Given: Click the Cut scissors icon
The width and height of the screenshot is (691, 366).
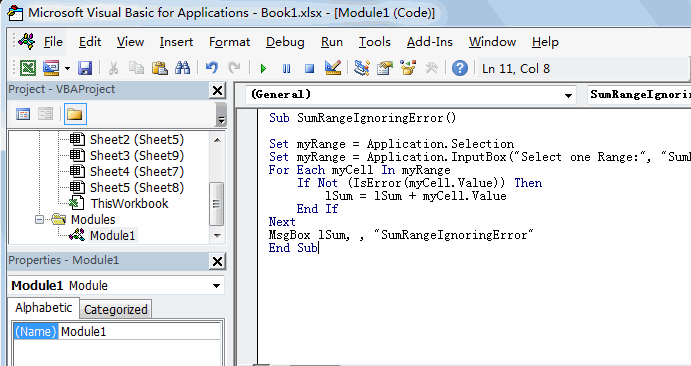Looking at the screenshot, I should (114, 68).
